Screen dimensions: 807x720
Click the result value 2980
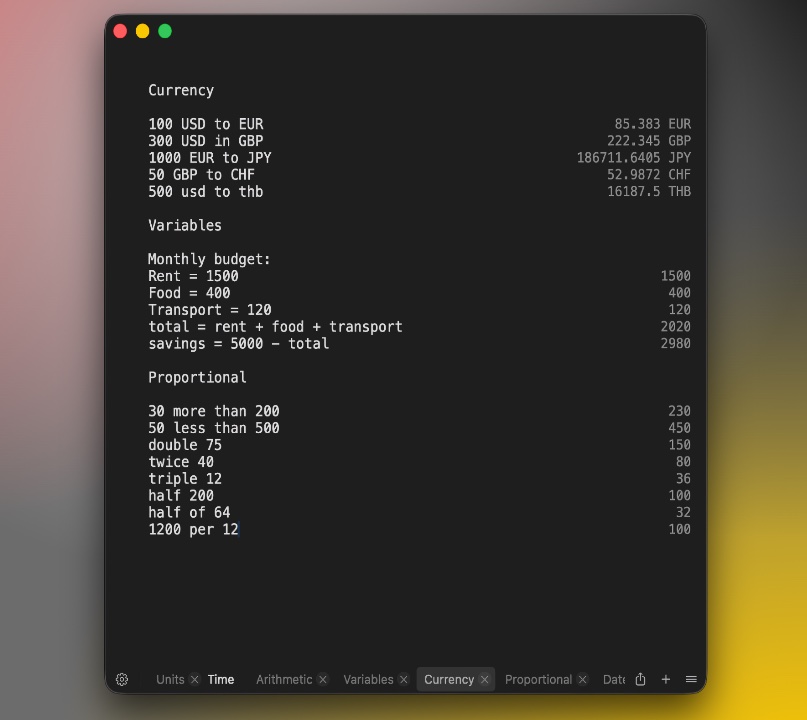coord(676,343)
